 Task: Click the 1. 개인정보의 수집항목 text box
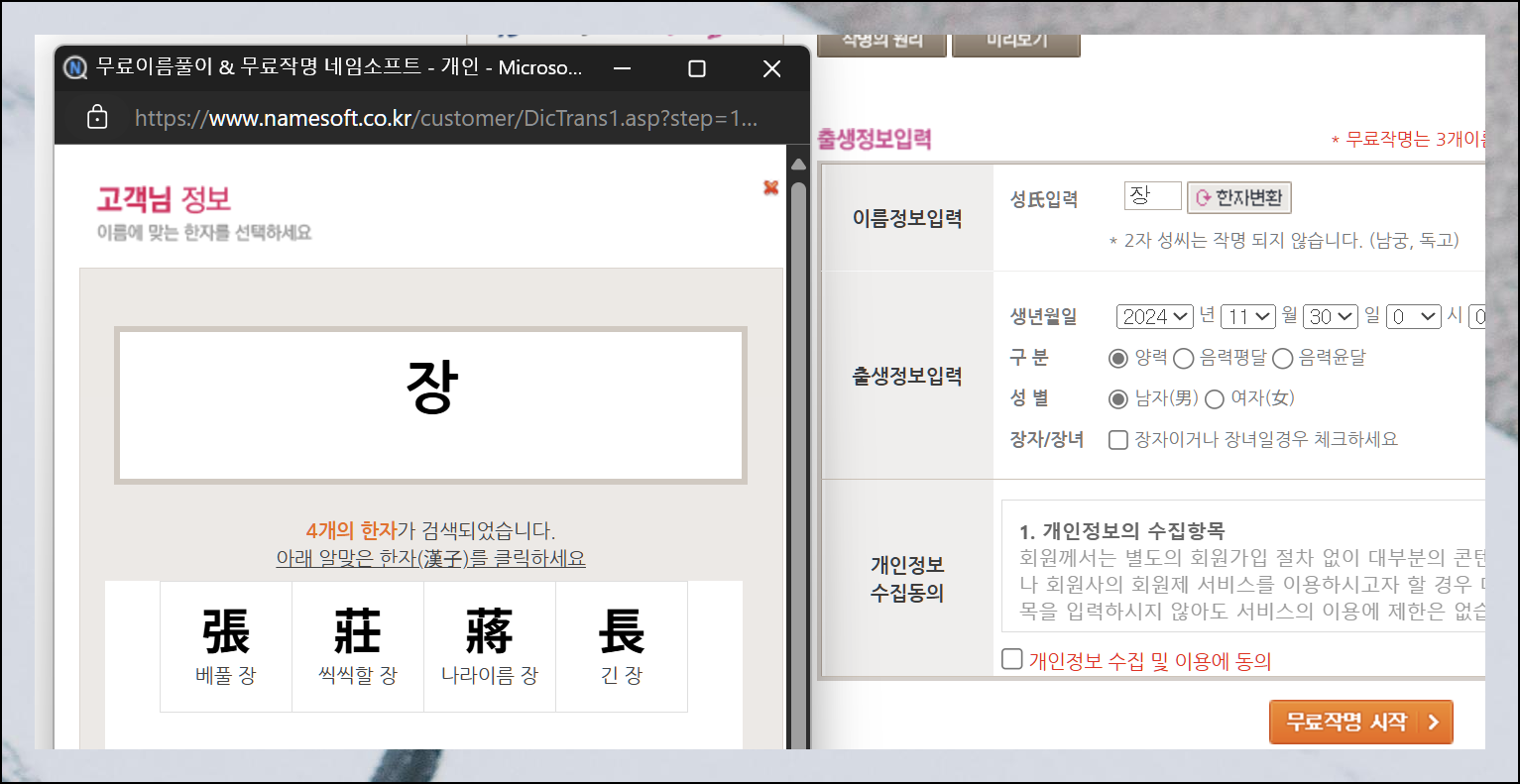click(1243, 566)
